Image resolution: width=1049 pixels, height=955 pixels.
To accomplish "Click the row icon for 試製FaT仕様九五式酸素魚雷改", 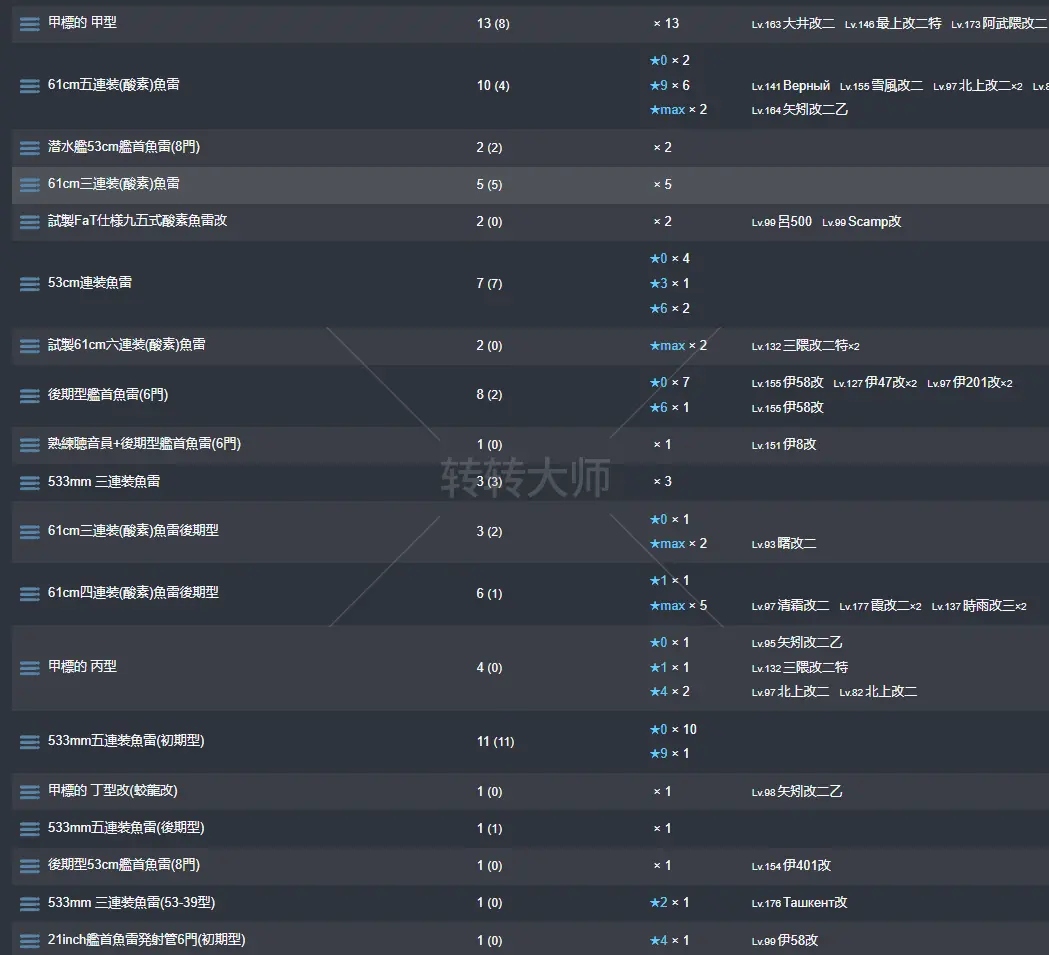I will tap(30, 221).
